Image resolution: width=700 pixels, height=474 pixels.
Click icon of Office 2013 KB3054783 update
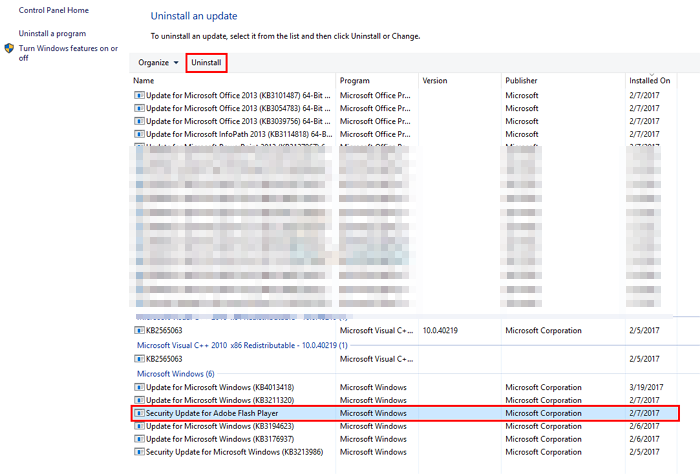[139, 108]
